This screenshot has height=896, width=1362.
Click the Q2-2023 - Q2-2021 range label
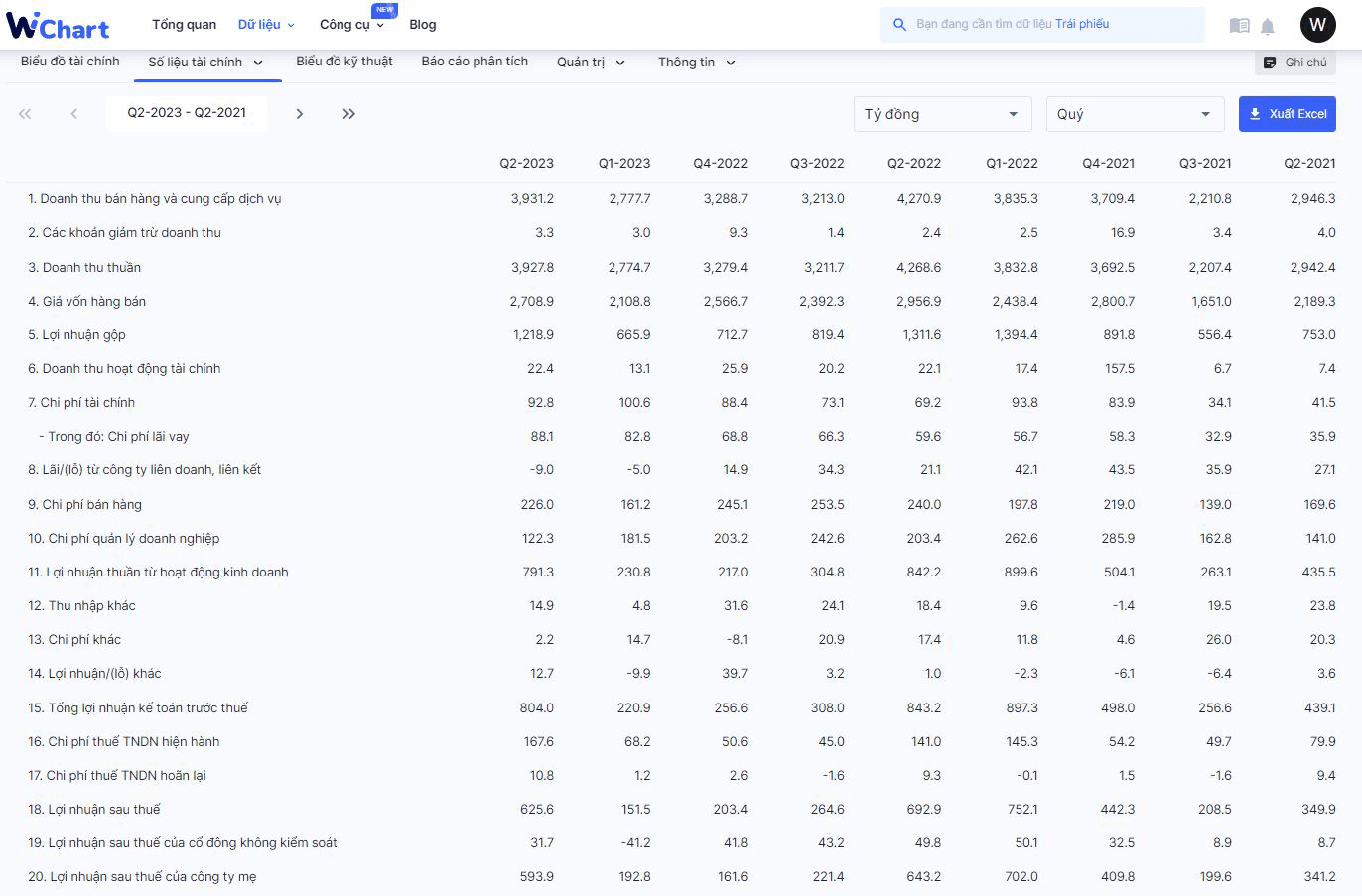point(187,113)
